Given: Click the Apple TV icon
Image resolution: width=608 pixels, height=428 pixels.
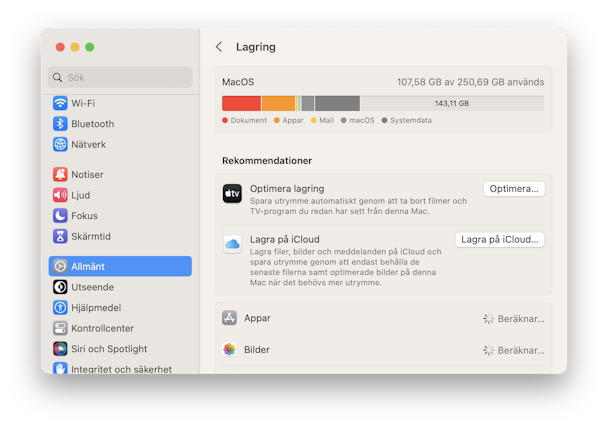Looking at the screenshot, I should coord(232,193).
